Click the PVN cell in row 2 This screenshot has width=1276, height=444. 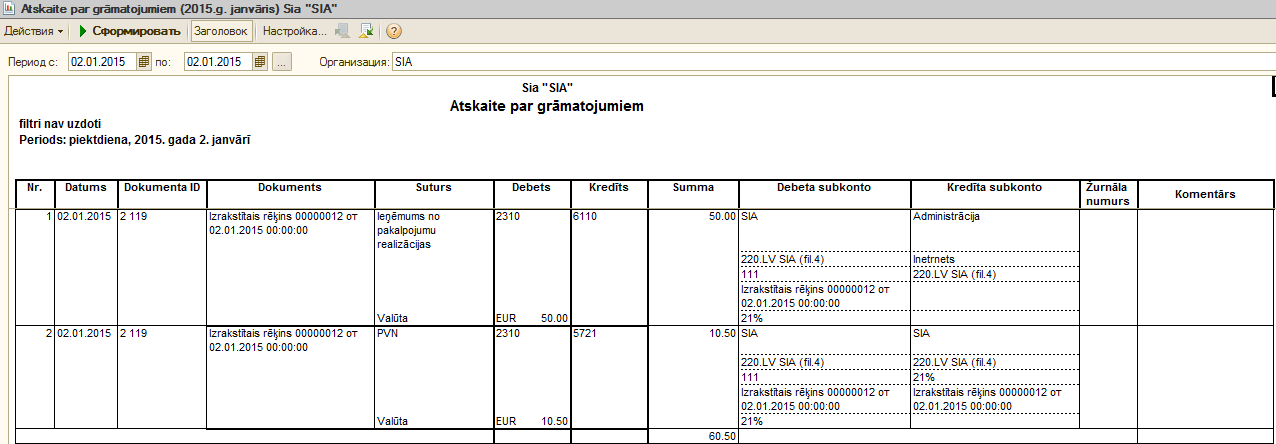pyautogui.click(x=388, y=333)
